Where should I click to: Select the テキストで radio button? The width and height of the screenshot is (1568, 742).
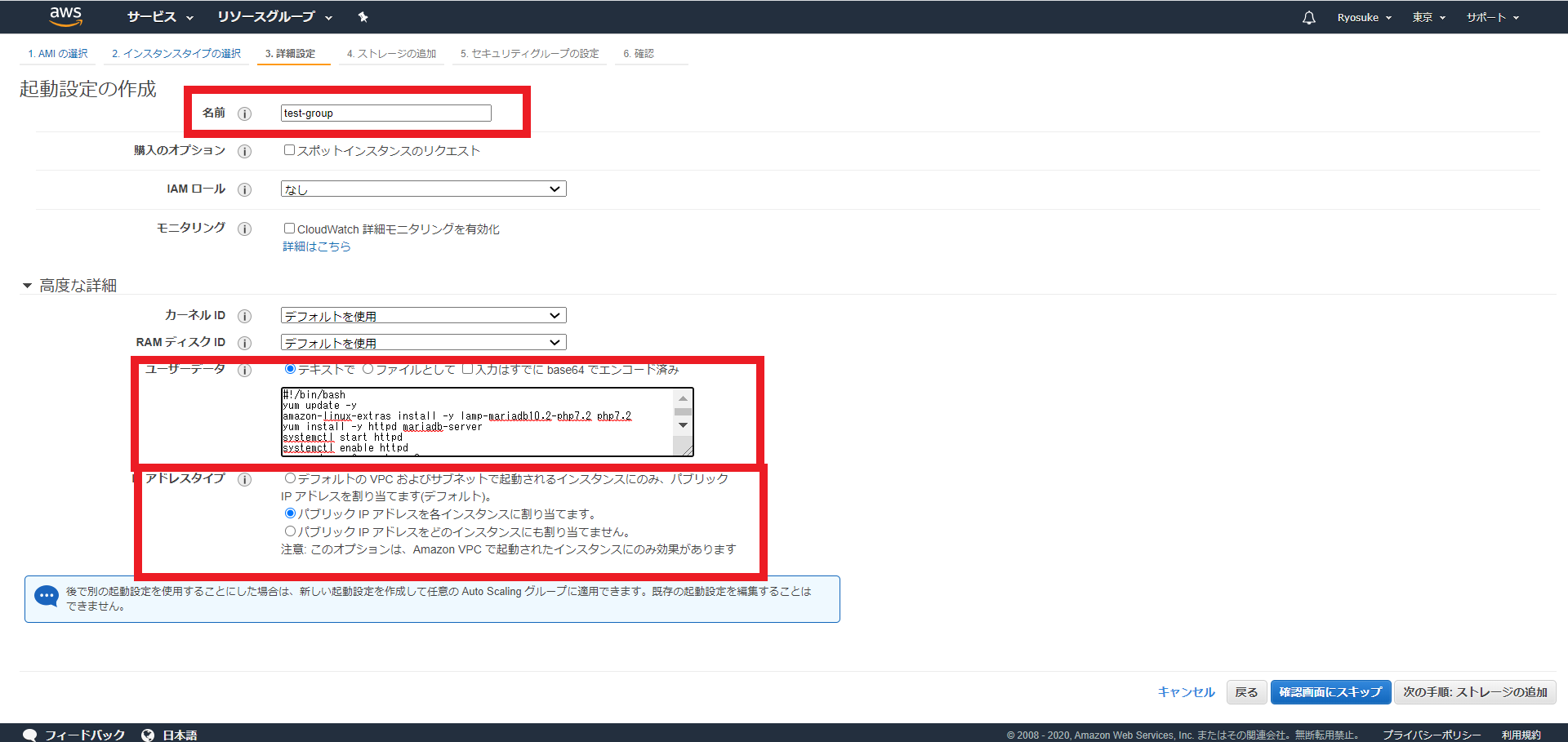click(x=290, y=369)
